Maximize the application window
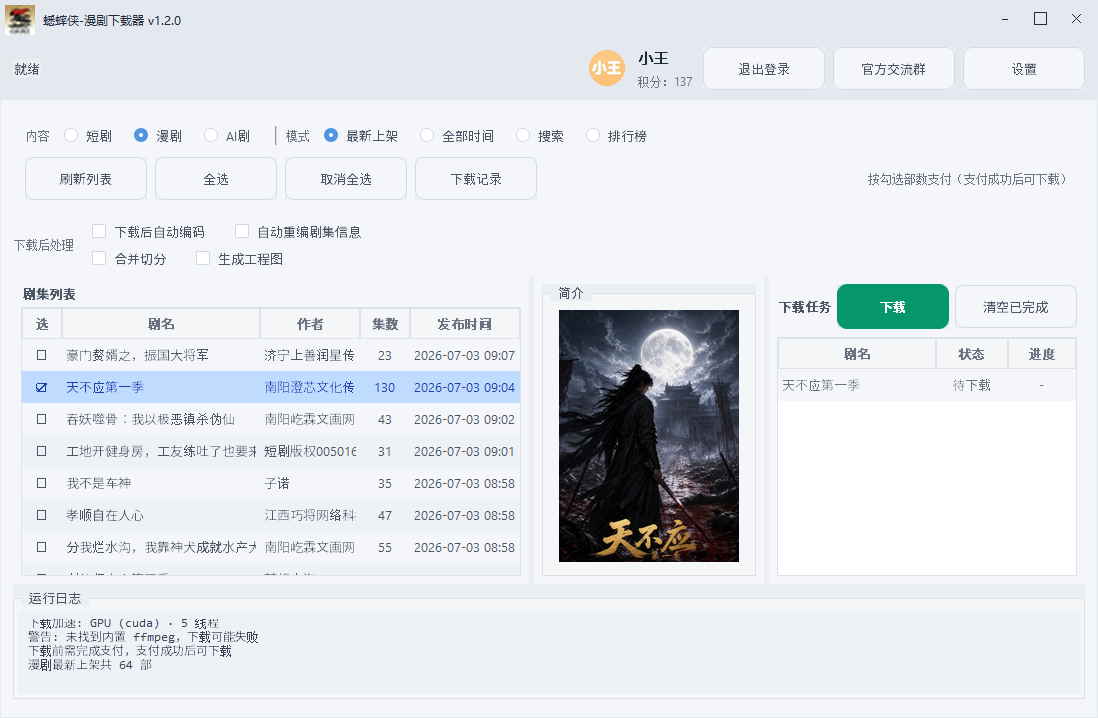The width and height of the screenshot is (1098, 718). (x=1041, y=19)
